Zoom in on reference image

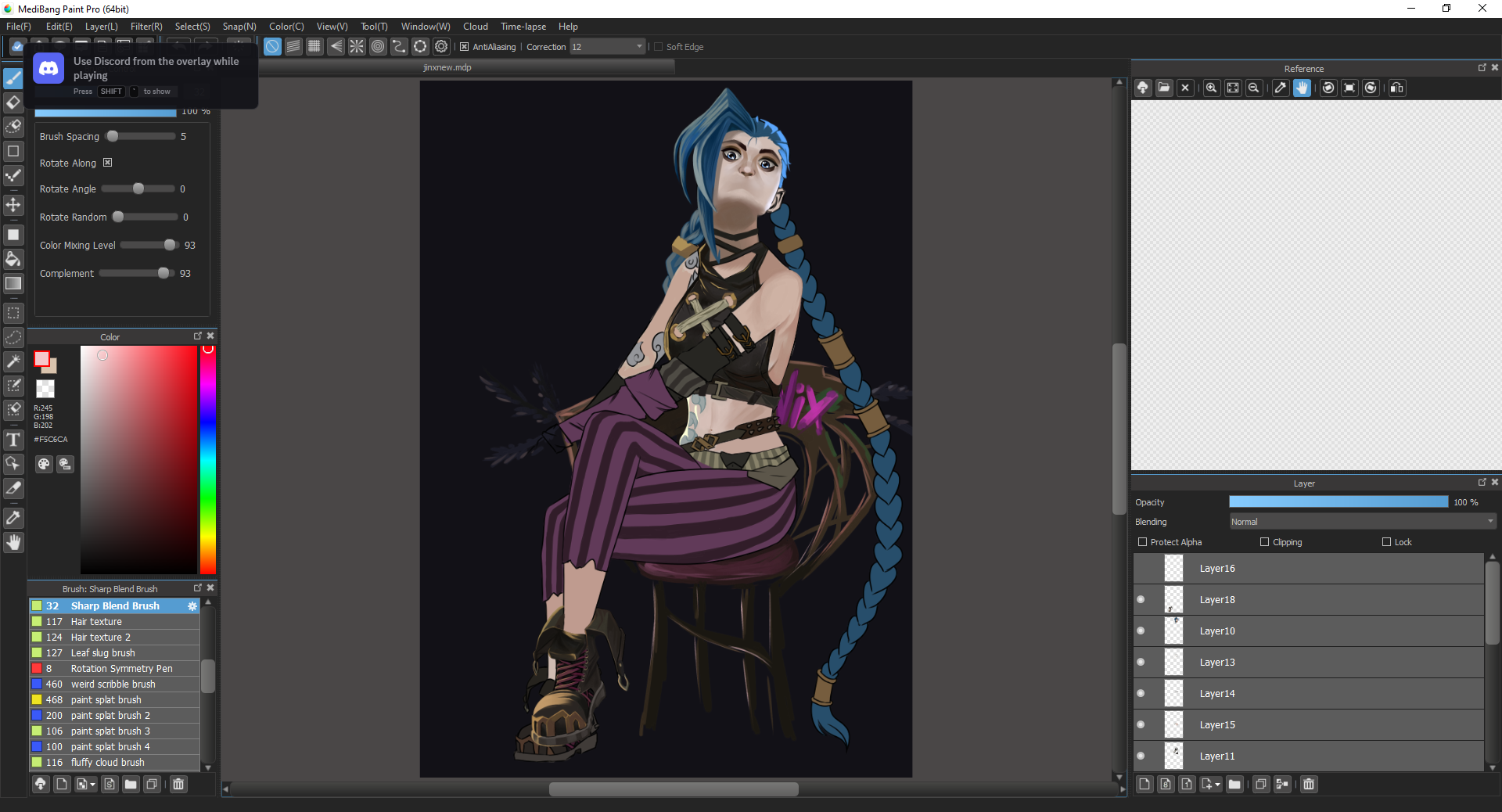(1211, 88)
